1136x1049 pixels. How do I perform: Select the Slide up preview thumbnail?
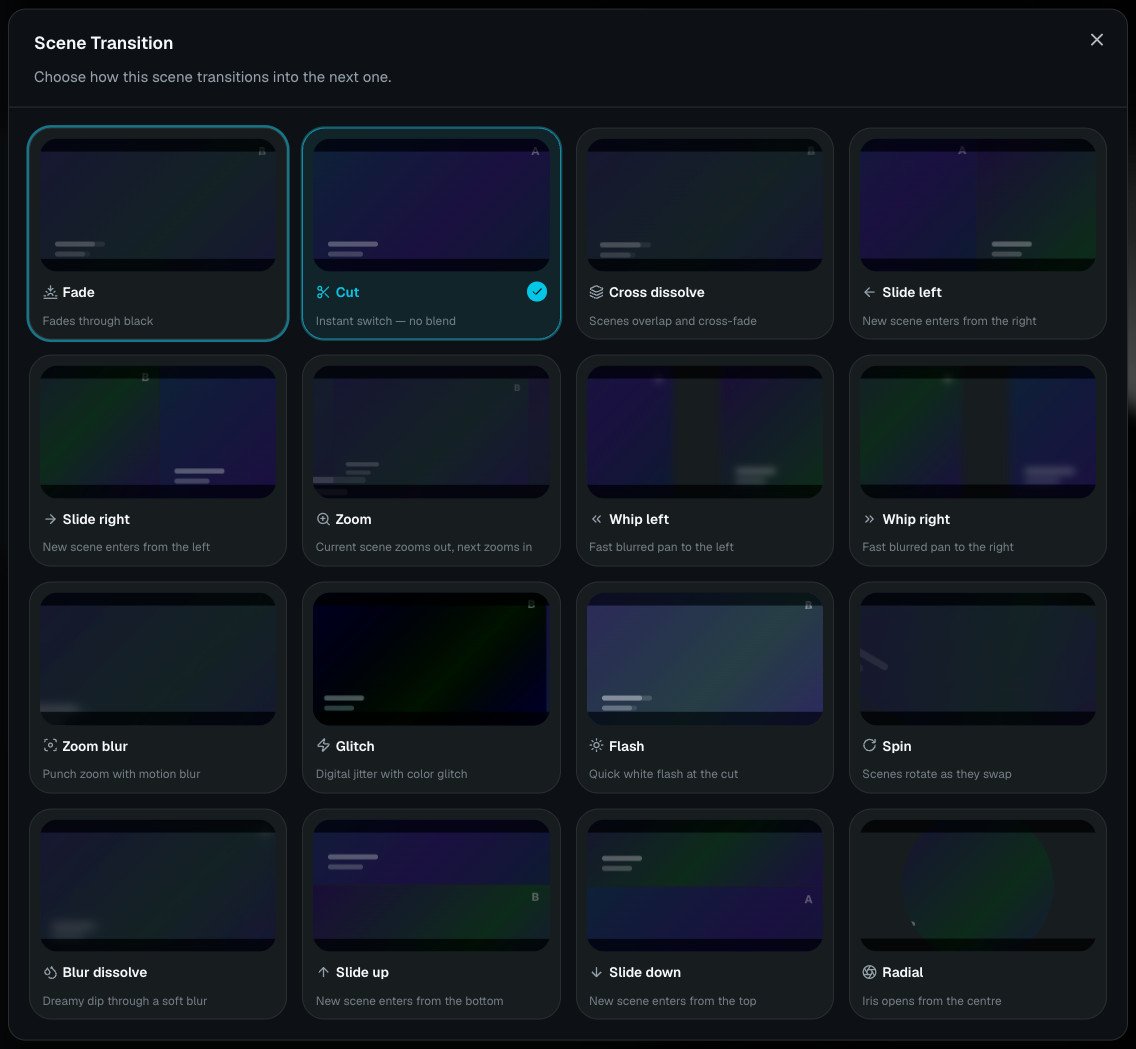click(432, 885)
